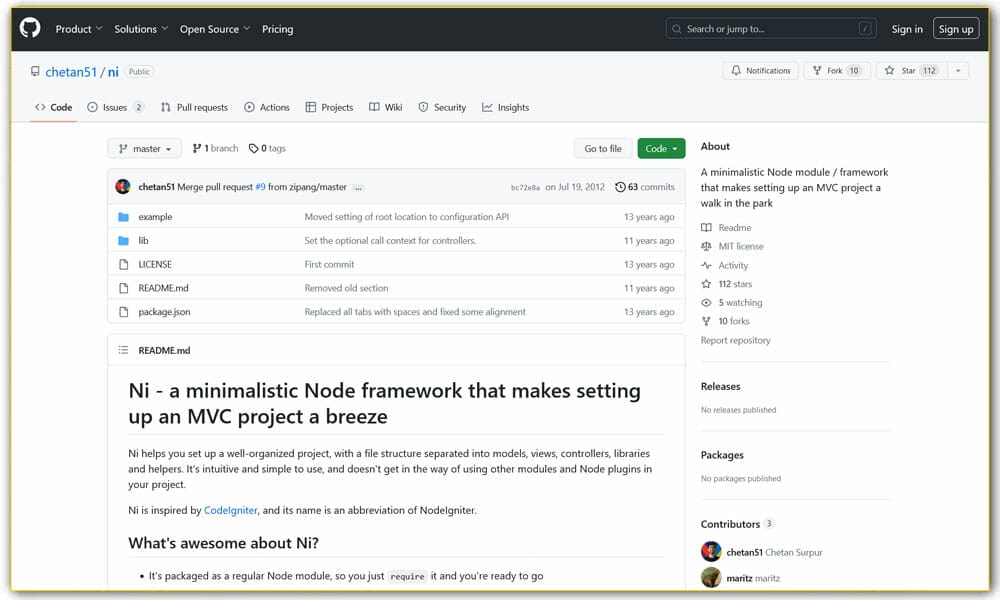Click the MIT license scale icon

[707, 246]
